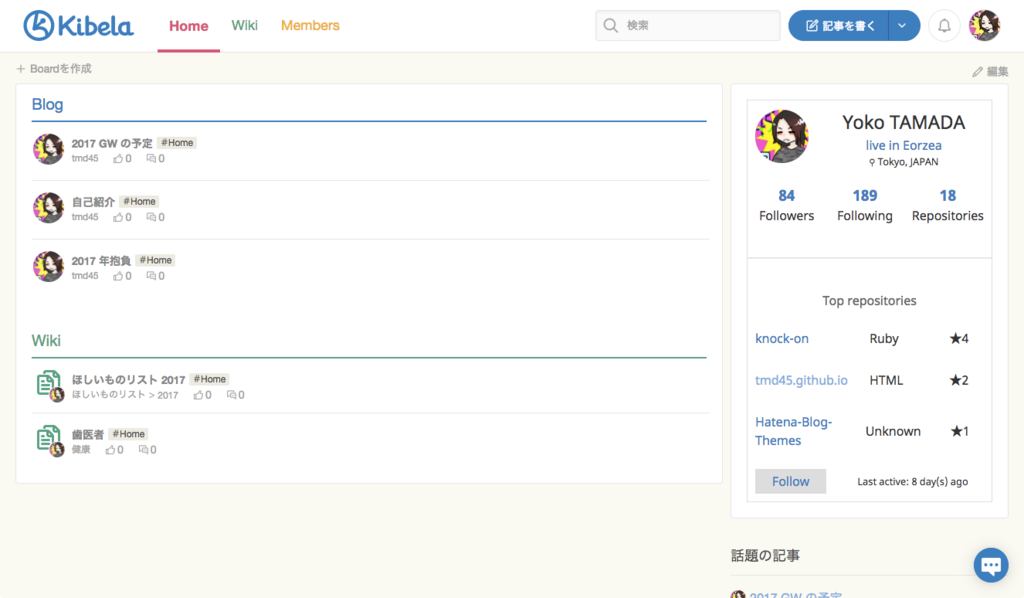This screenshot has width=1024, height=598.
Task: Switch to the Home tab
Action: coord(189,25)
